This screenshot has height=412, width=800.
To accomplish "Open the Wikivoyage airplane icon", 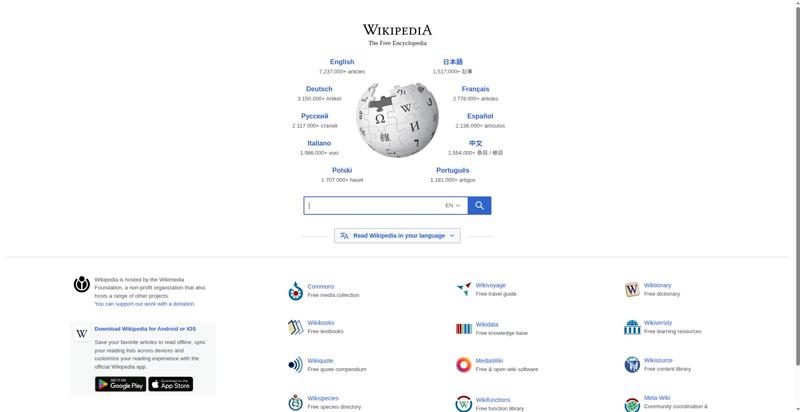I will pos(464,289).
